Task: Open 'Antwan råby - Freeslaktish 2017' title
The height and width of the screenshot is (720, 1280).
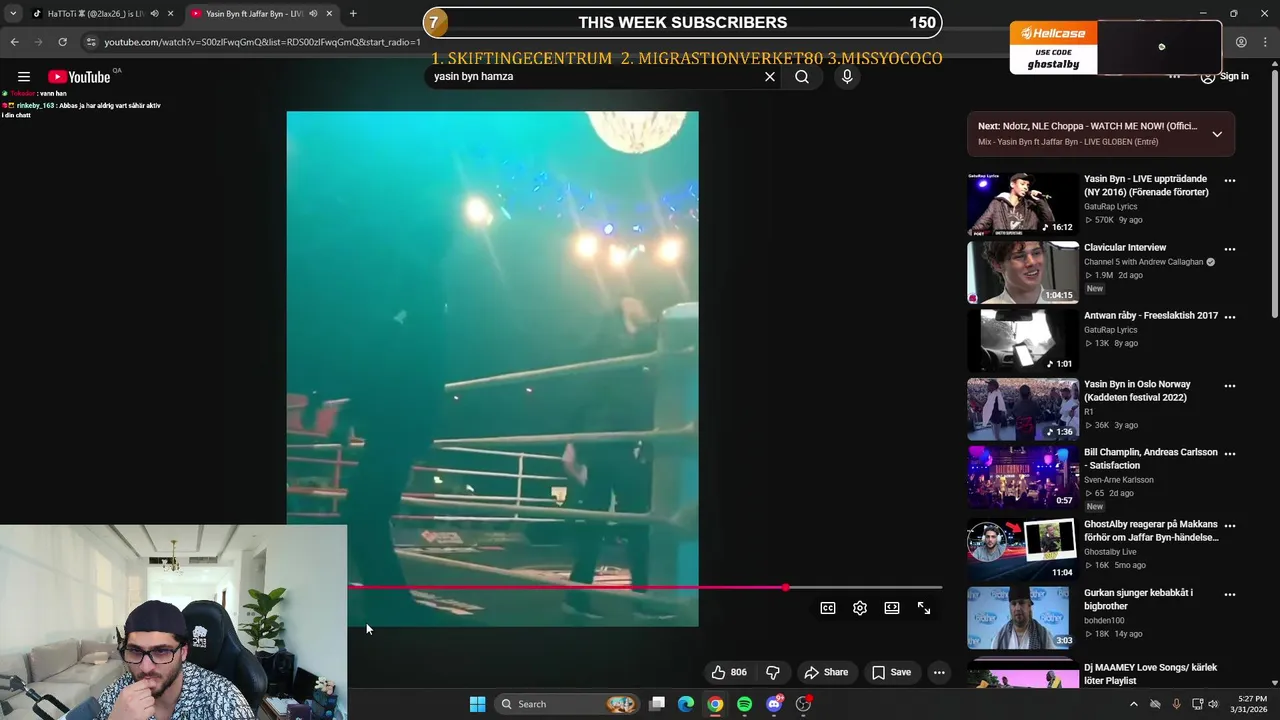Action: click(x=1151, y=316)
